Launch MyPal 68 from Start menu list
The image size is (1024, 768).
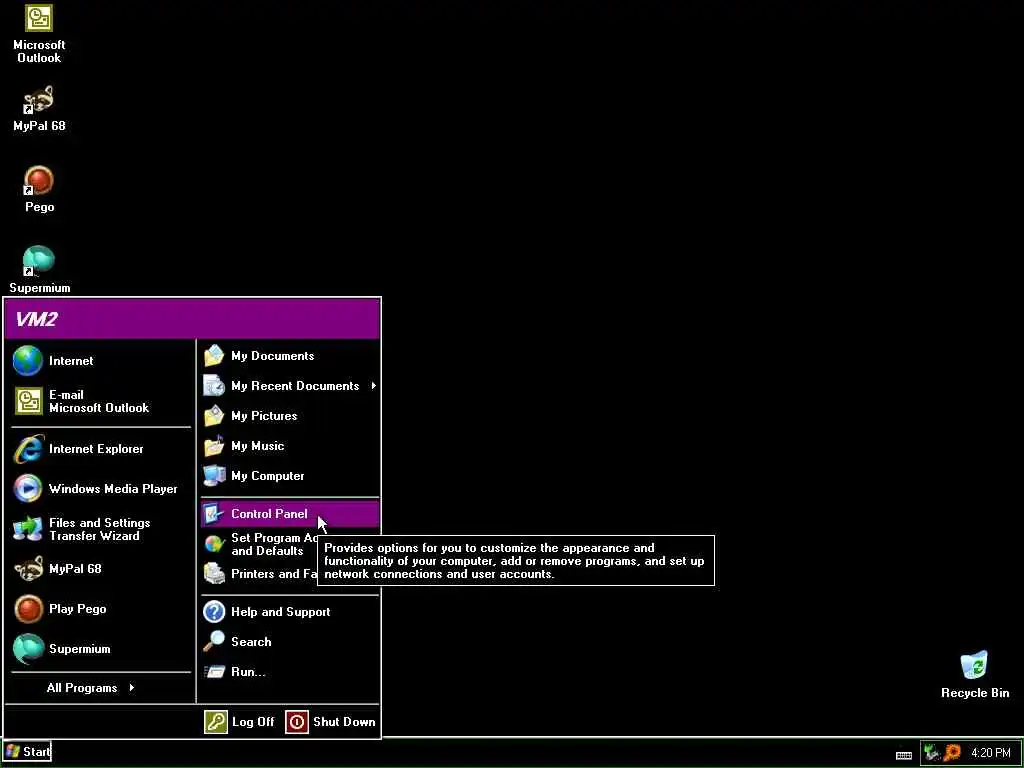101,569
